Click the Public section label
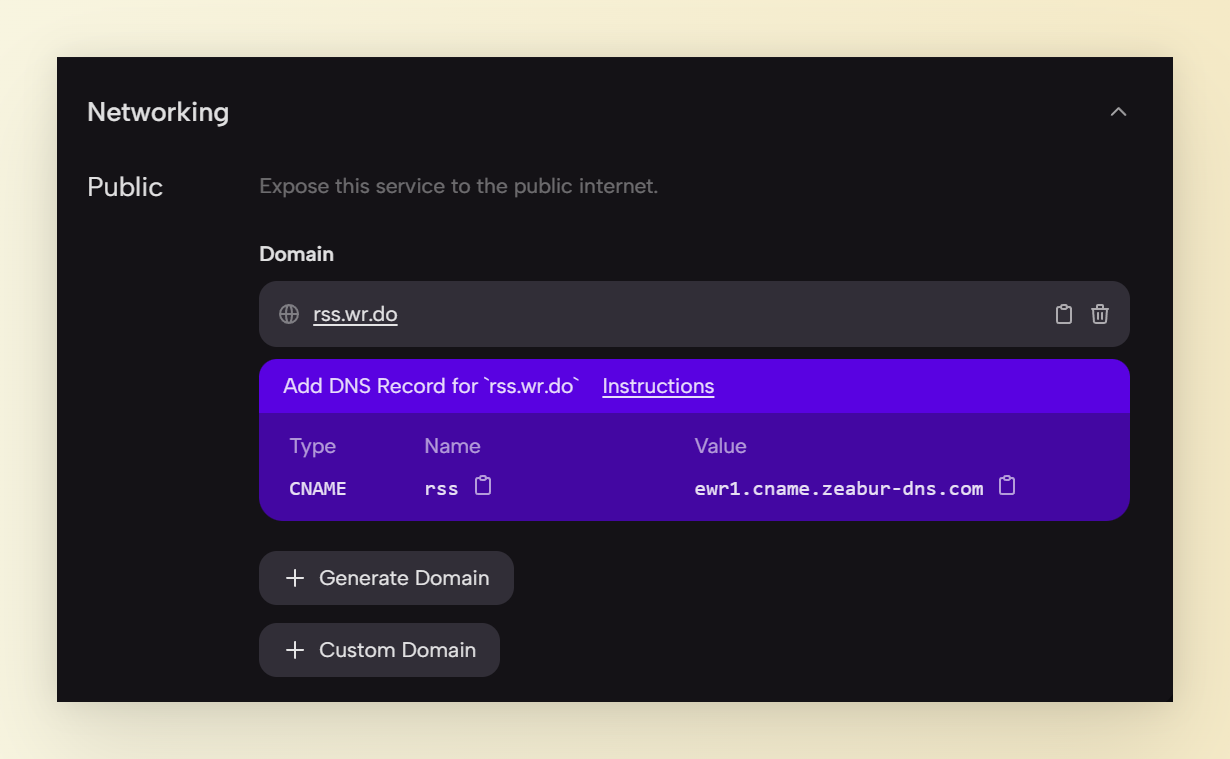Image resolution: width=1230 pixels, height=759 pixels. coord(125,187)
